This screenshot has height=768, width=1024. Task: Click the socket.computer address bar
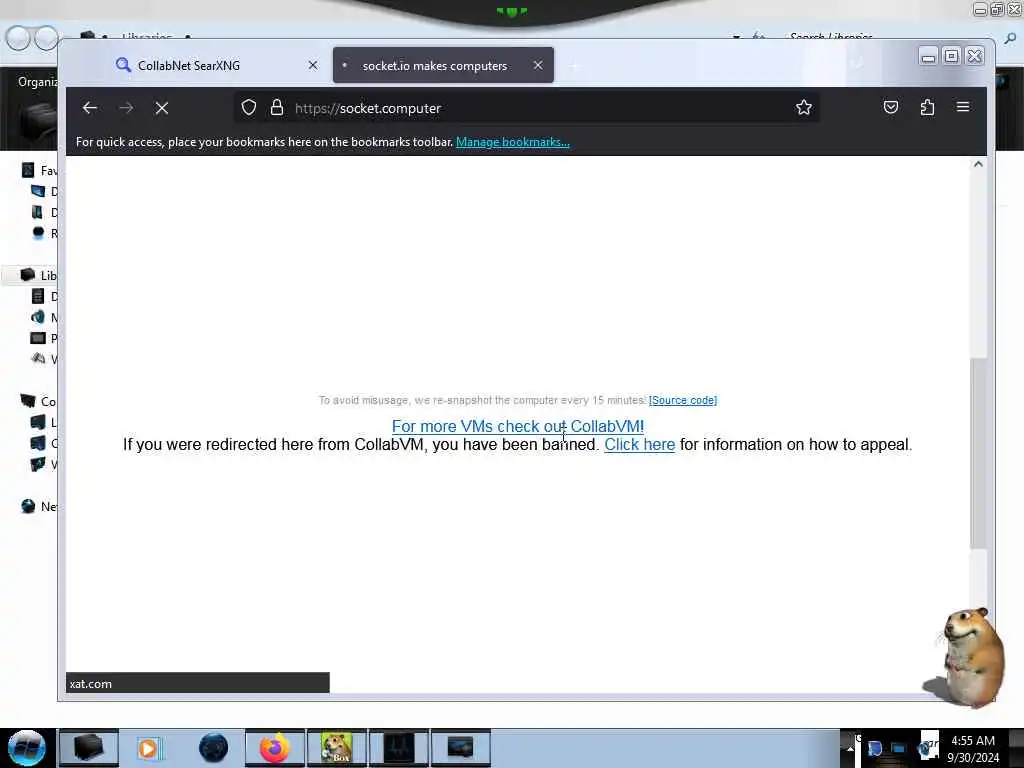tap(526, 108)
